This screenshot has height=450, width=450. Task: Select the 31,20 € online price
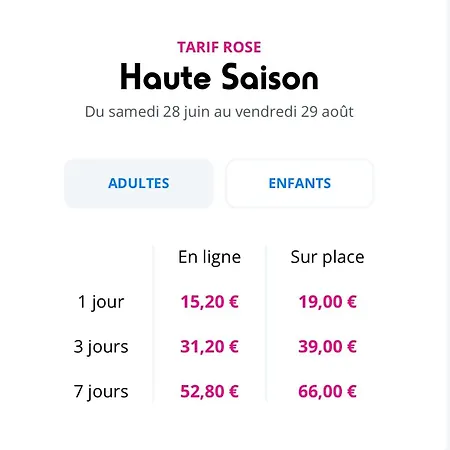(209, 347)
